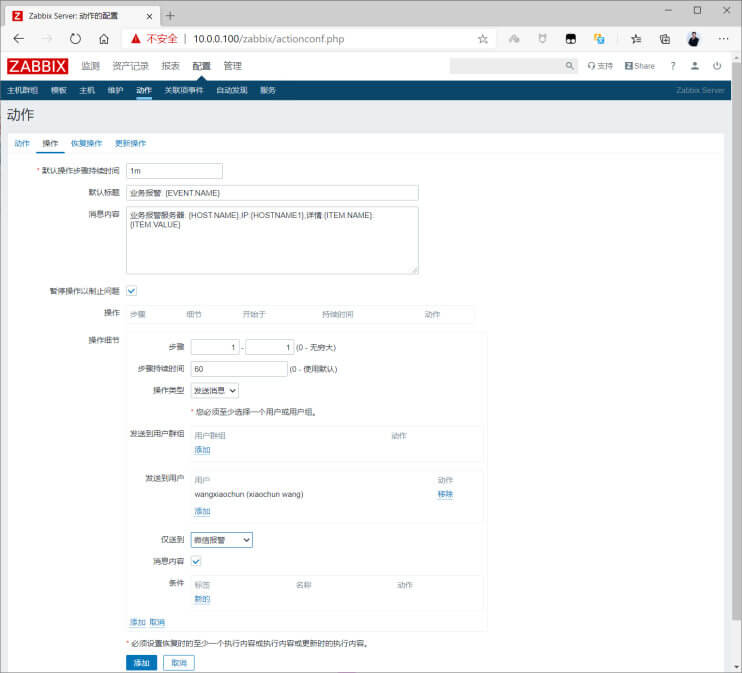Open new browser tab with plus
The image size is (742, 673).
[x=170, y=16]
